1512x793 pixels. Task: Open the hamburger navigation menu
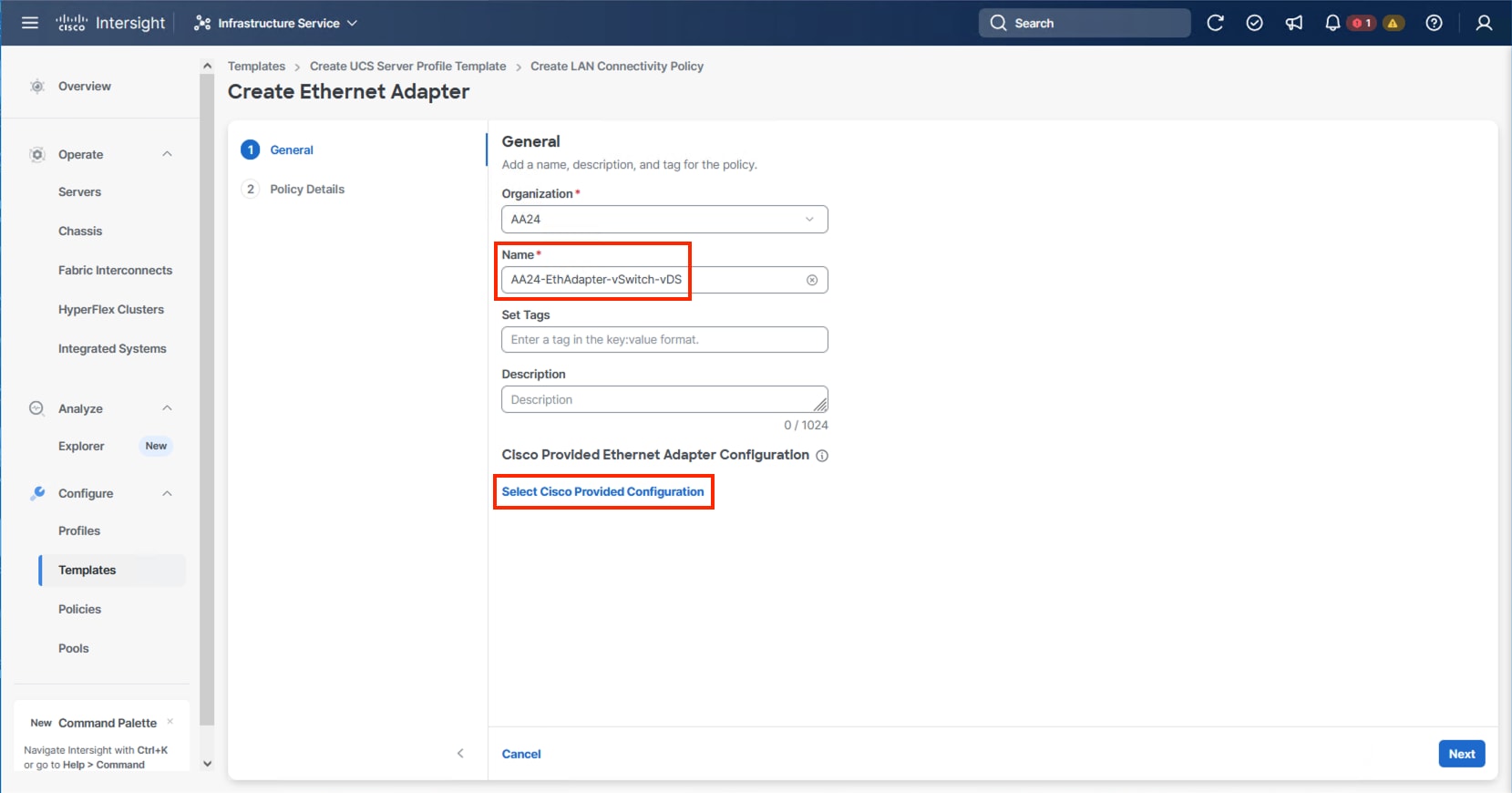30,23
